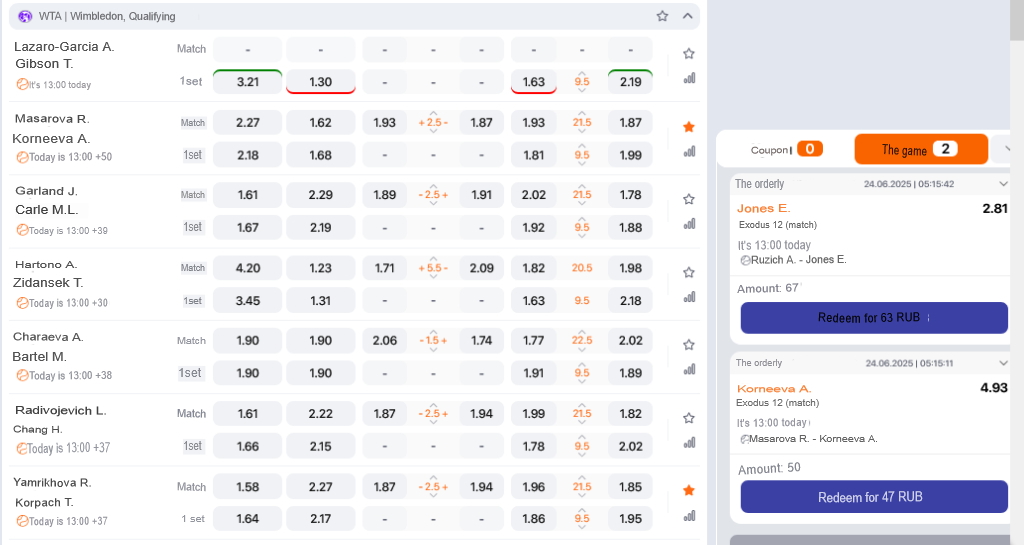This screenshot has width=1024, height=545.
Task: Open statistics for Radivojevich vs Chang
Action: 689,443
